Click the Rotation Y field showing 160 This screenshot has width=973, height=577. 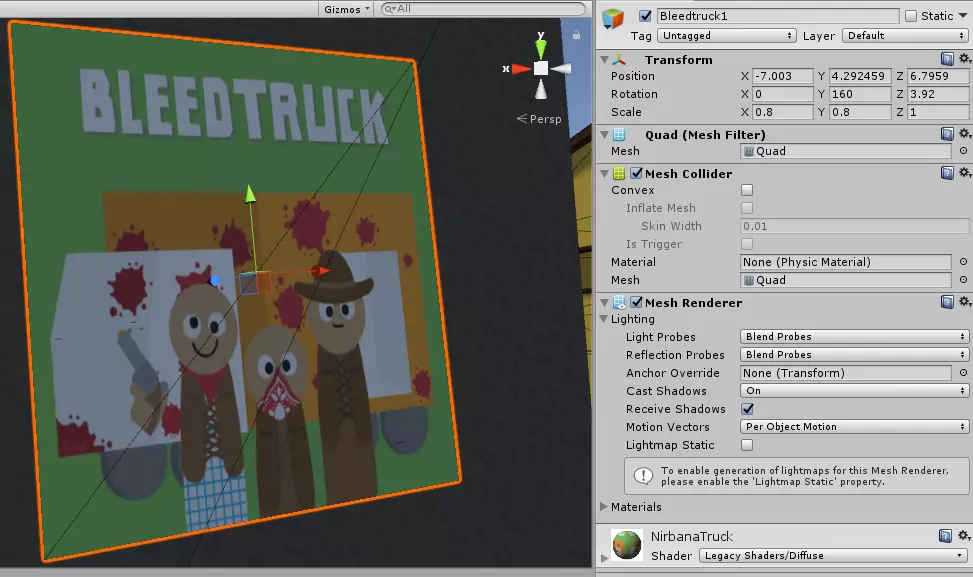861,94
